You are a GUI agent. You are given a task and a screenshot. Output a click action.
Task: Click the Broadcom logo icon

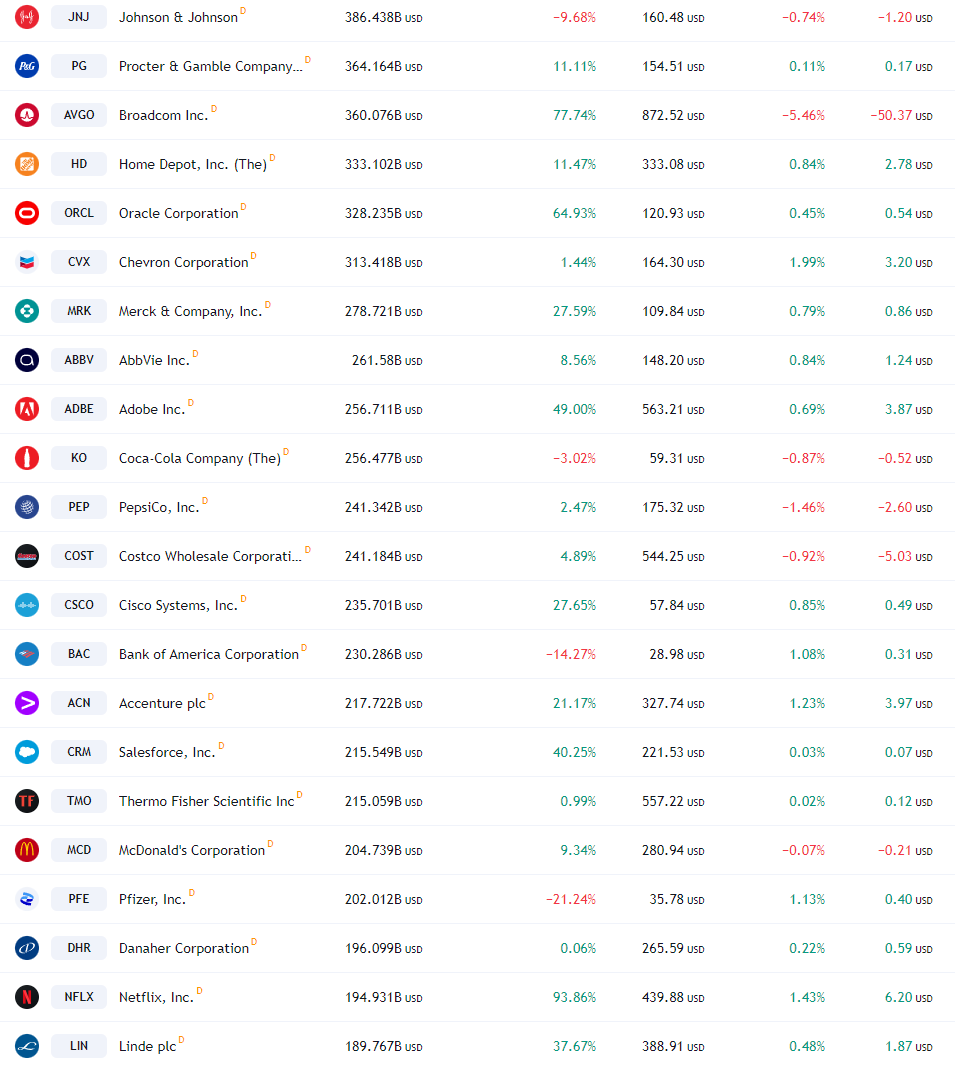coord(27,115)
